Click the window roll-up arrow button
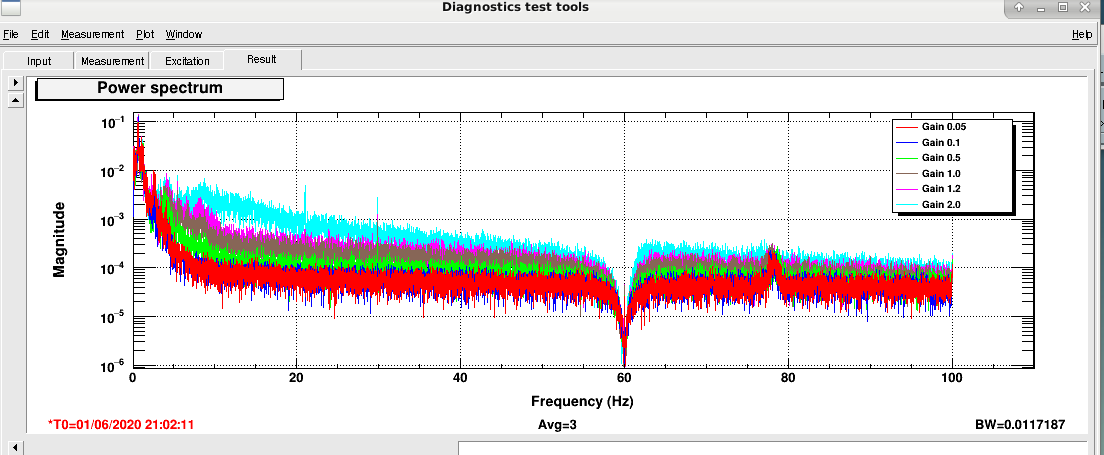Image resolution: width=1104 pixels, height=455 pixels. (1020, 8)
